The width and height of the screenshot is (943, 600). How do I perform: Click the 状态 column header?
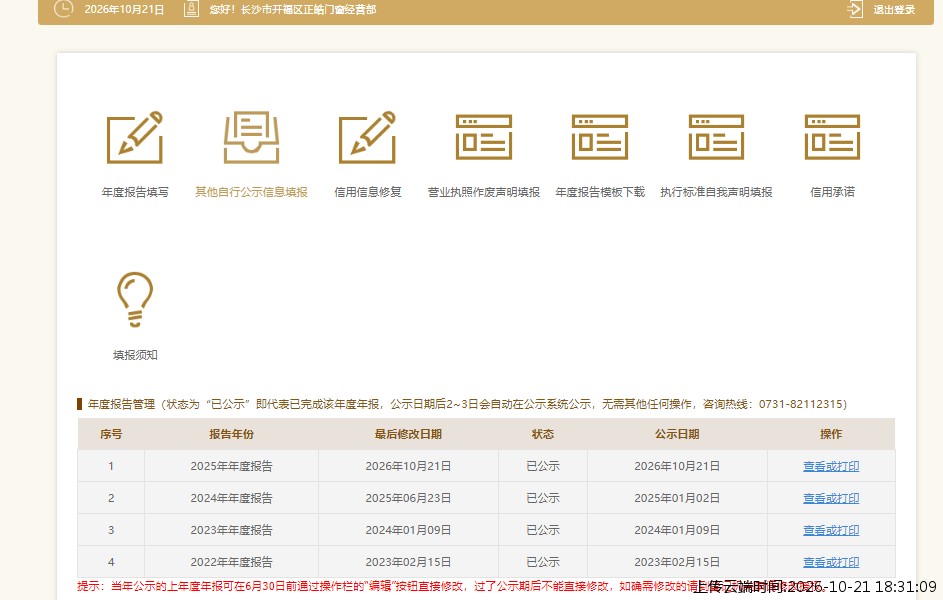(x=543, y=434)
